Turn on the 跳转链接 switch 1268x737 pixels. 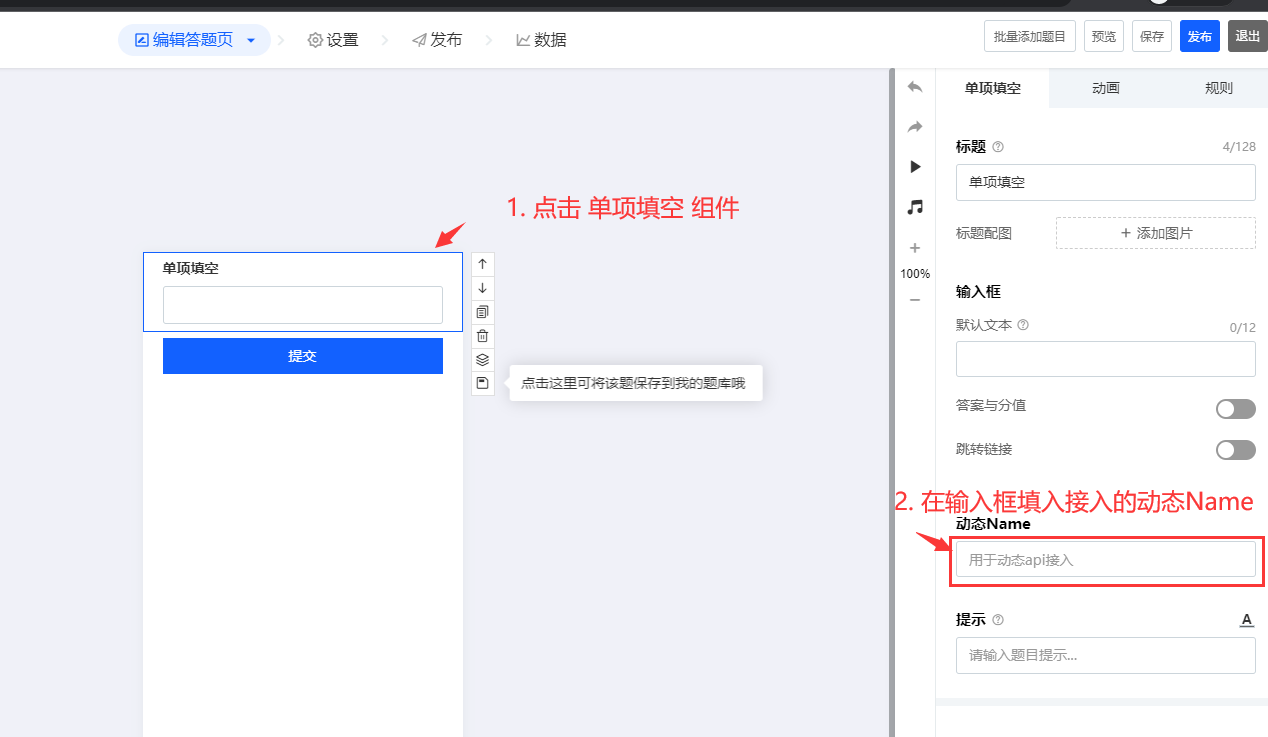[x=1235, y=450]
